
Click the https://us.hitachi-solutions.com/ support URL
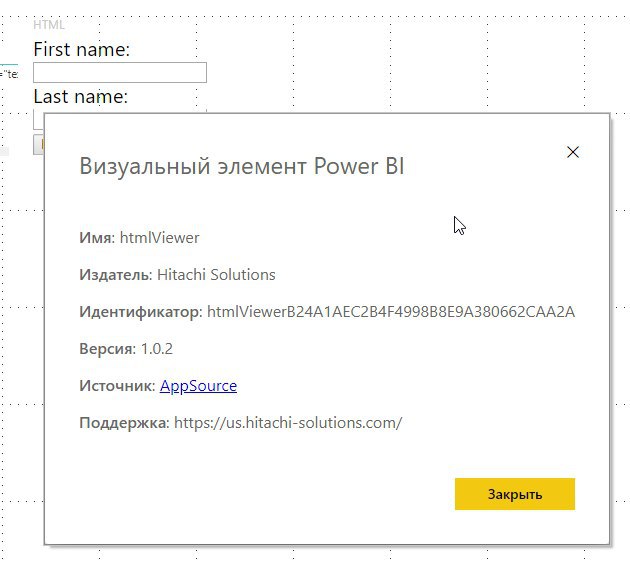pos(288,423)
